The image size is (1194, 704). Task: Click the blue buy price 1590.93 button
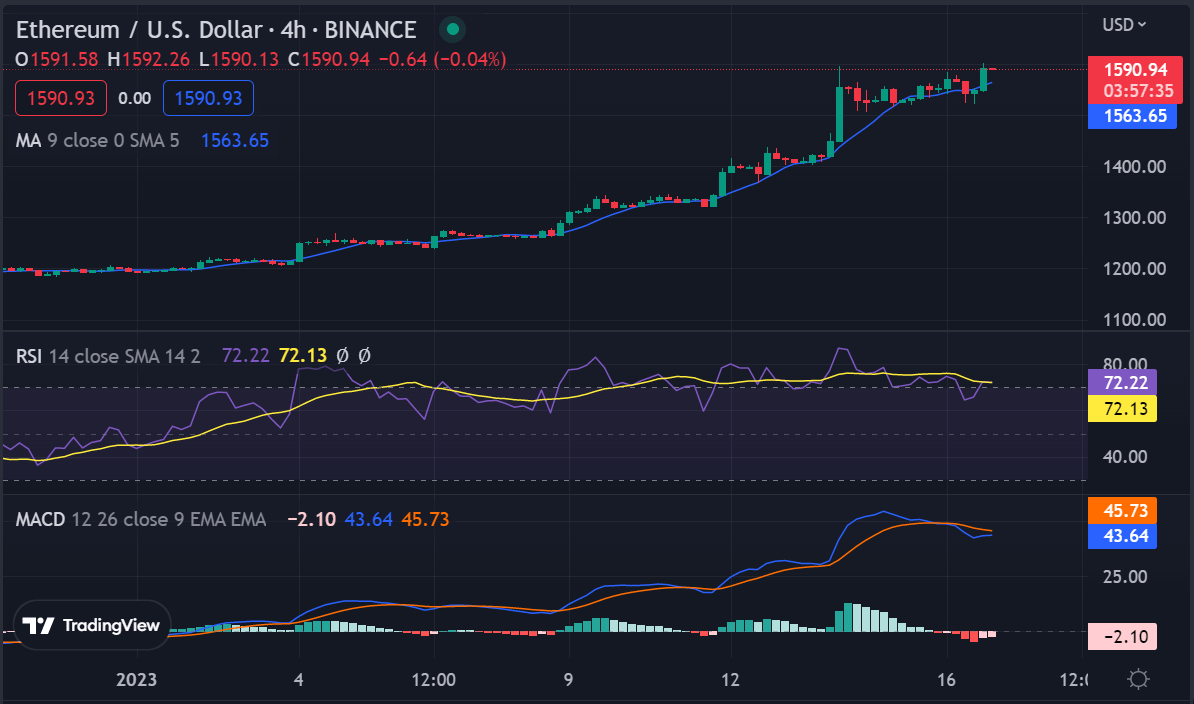(x=208, y=98)
